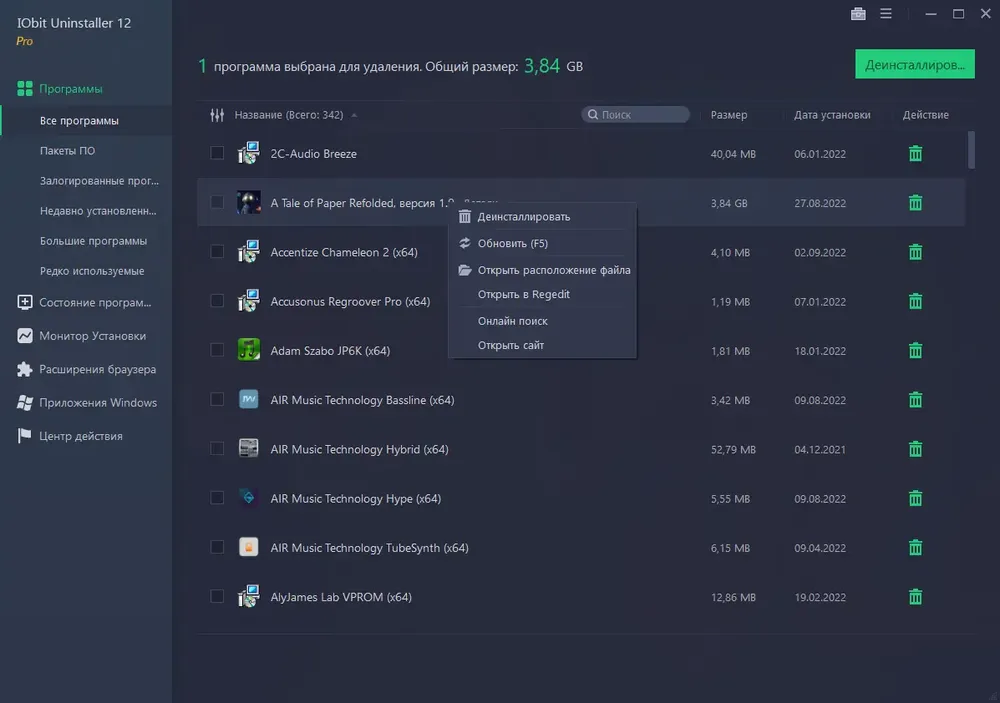Check the box for Accentize Chameleon 2

pyautogui.click(x=217, y=251)
